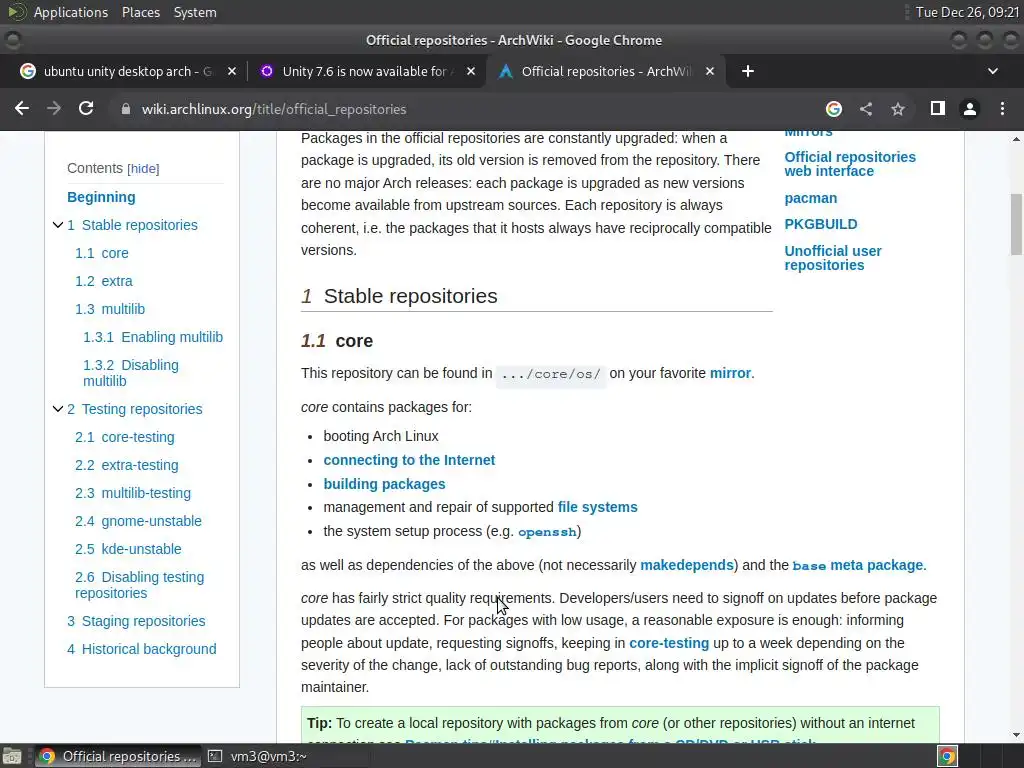Viewport: 1024px width, 768px height.
Task: Open the openssh package link
Action: click(x=547, y=532)
